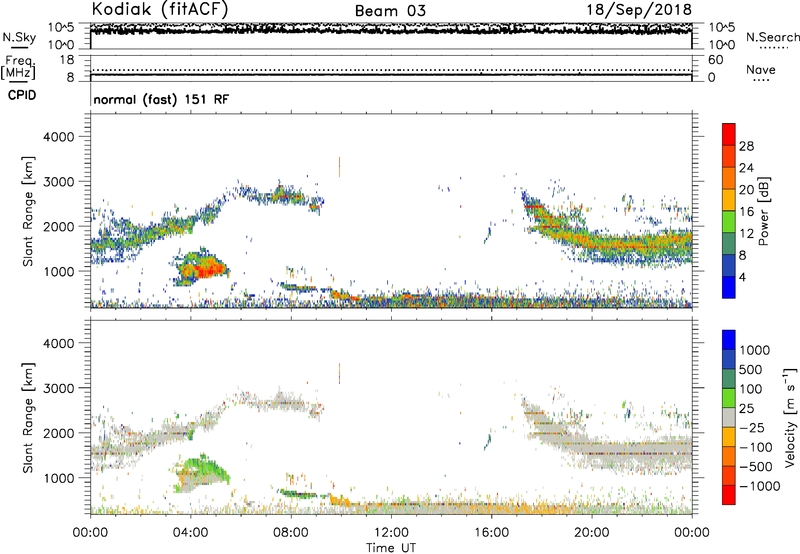The height and width of the screenshot is (554, 800).
Task: Click the "20:00" time axis label
Action: (x=592, y=533)
